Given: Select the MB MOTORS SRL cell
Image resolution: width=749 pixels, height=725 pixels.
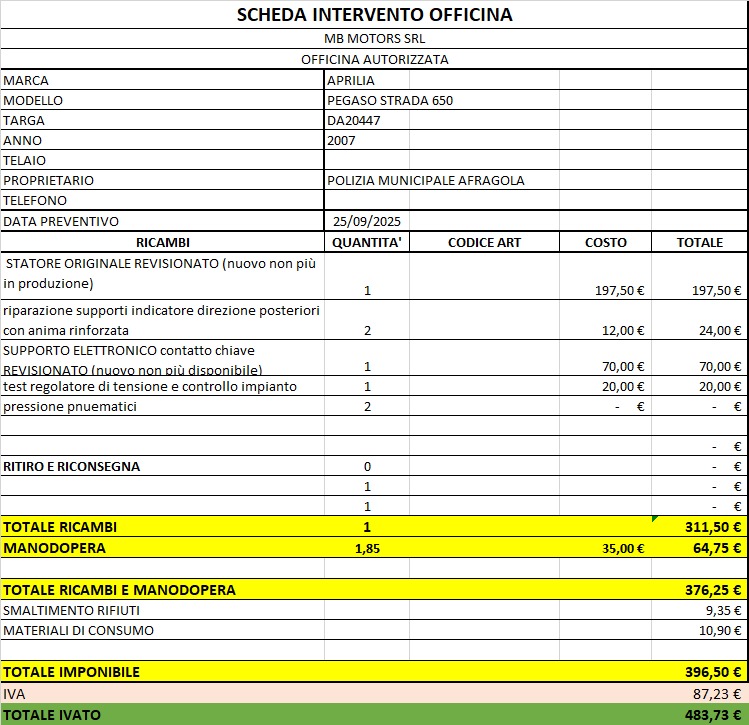Looking at the screenshot, I should pyautogui.click(x=374, y=38).
